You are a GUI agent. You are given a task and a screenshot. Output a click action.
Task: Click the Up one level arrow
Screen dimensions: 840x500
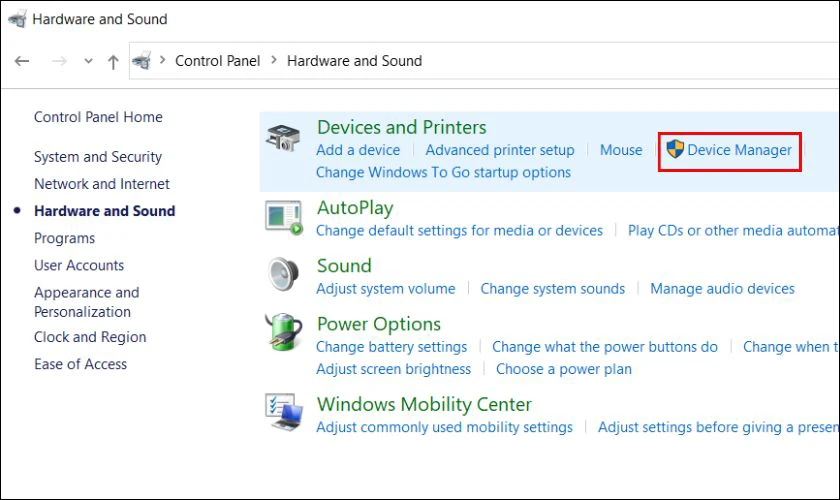coord(113,62)
